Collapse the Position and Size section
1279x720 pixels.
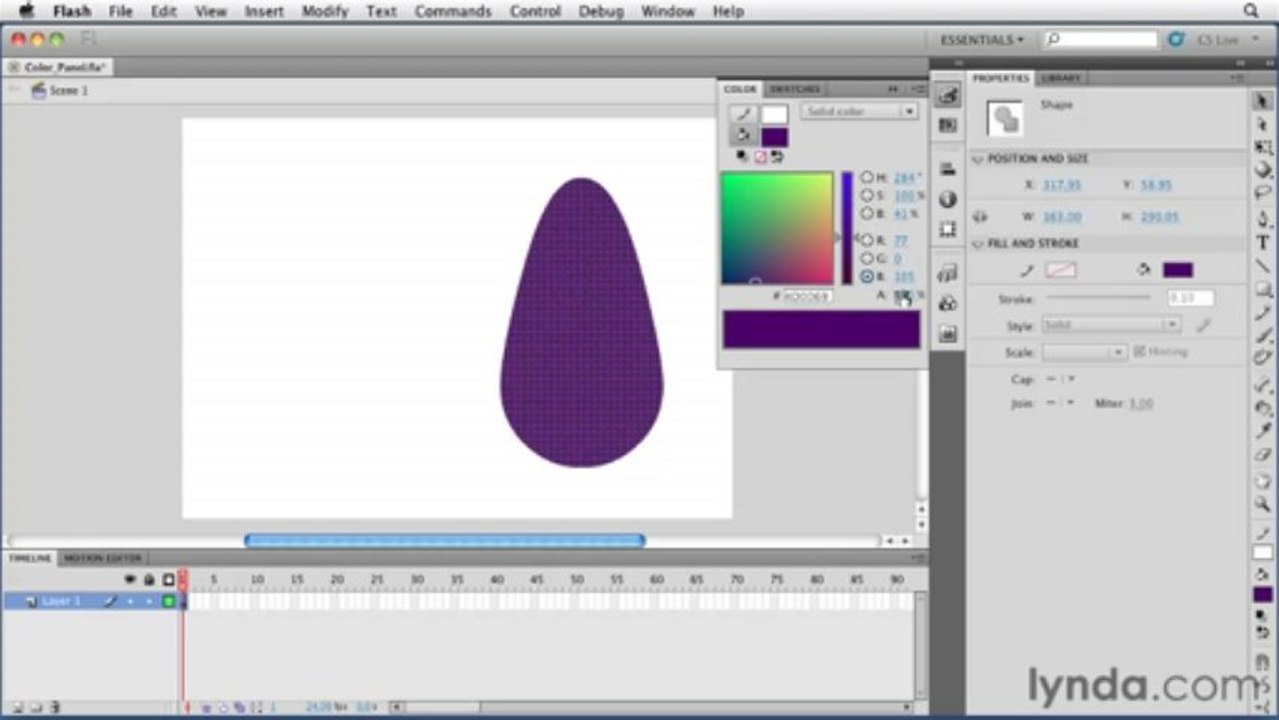pos(978,159)
